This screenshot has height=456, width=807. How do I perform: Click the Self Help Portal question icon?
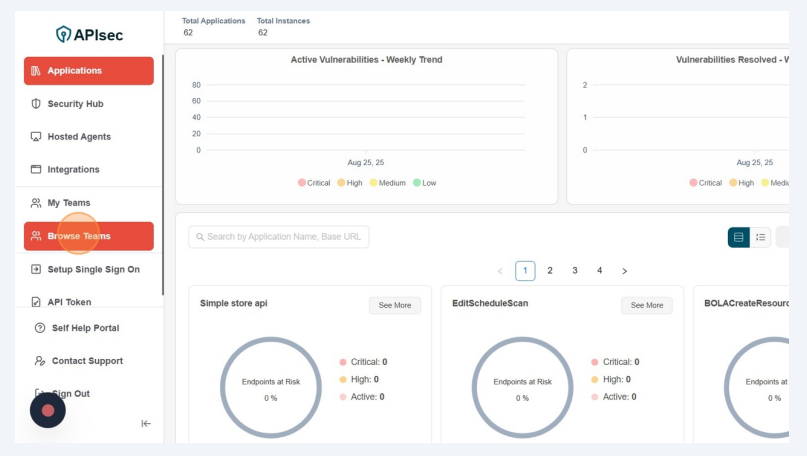(40, 328)
